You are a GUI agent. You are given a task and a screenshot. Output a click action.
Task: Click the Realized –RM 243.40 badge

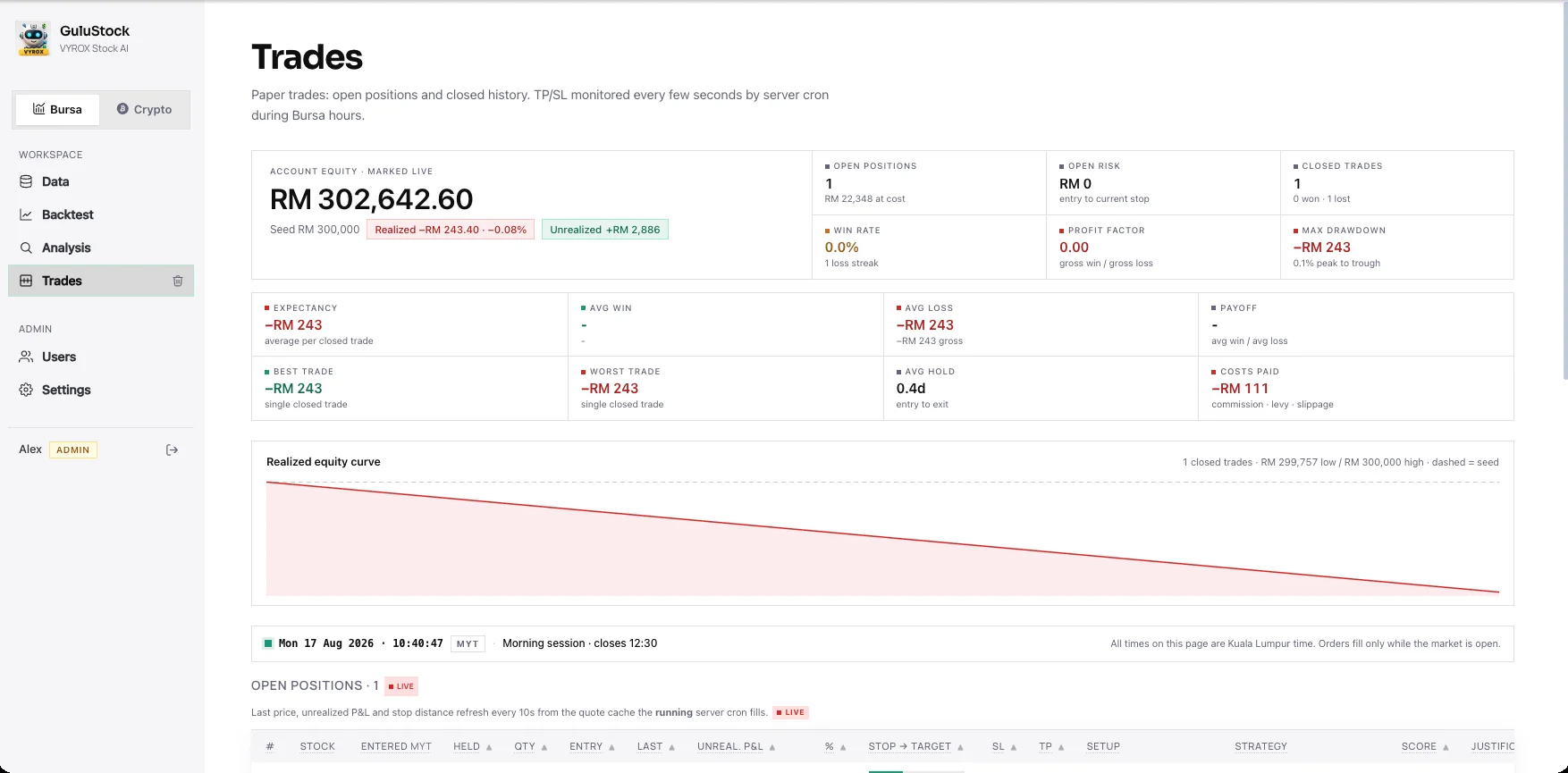451,230
